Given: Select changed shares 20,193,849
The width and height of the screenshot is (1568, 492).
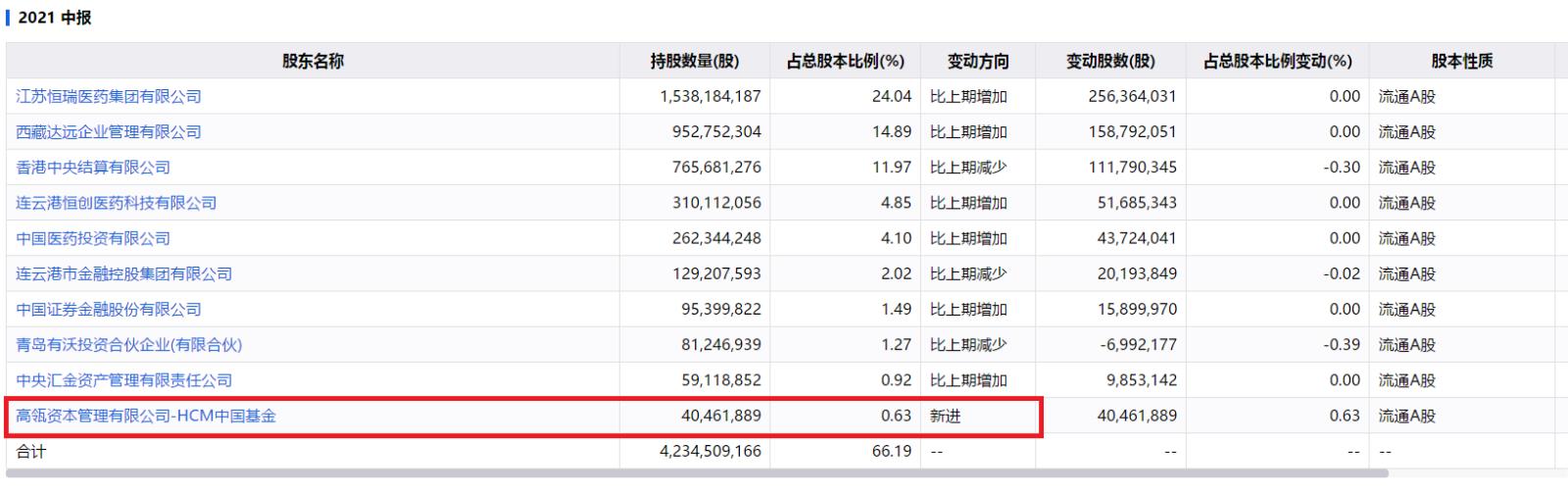Looking at the screenshot, I should tap(1137, 273).
